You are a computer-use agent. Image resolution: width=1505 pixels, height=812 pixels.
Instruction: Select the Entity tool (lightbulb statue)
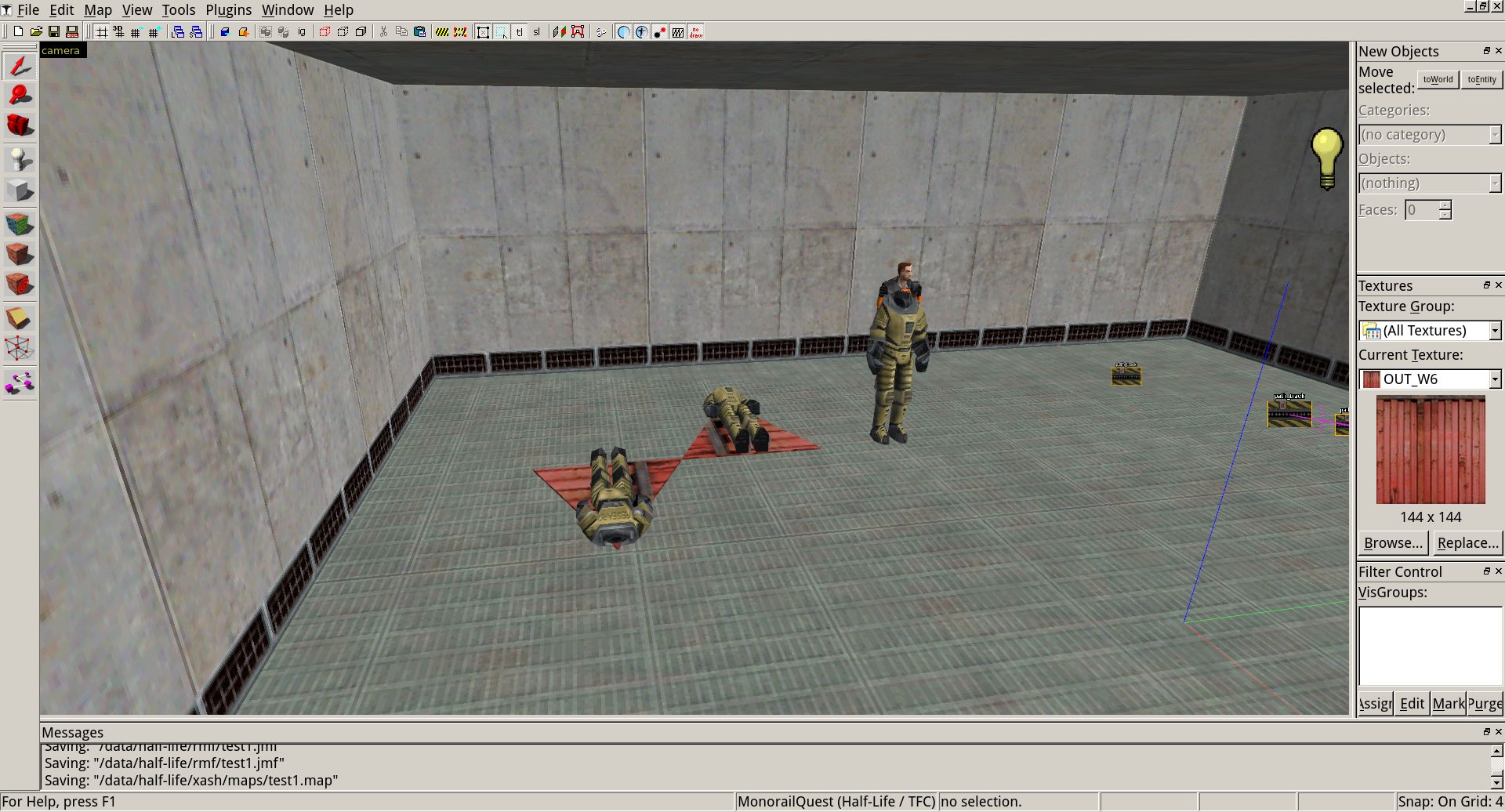point(20,160)
